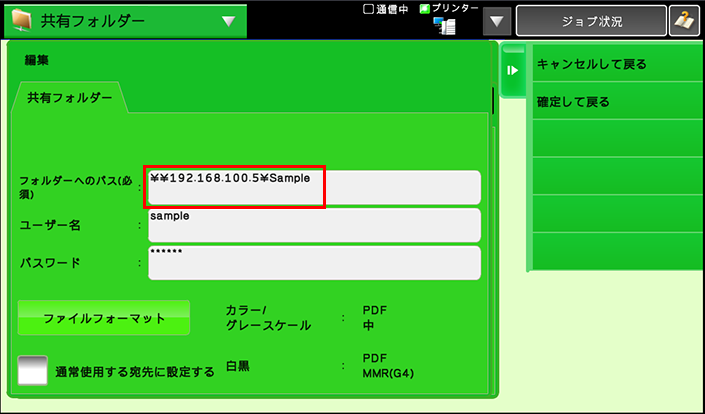Viewport: 705px width, 414px height.
Task: Click the ユーザー名 field containing sample
Action: click(314, 225)
